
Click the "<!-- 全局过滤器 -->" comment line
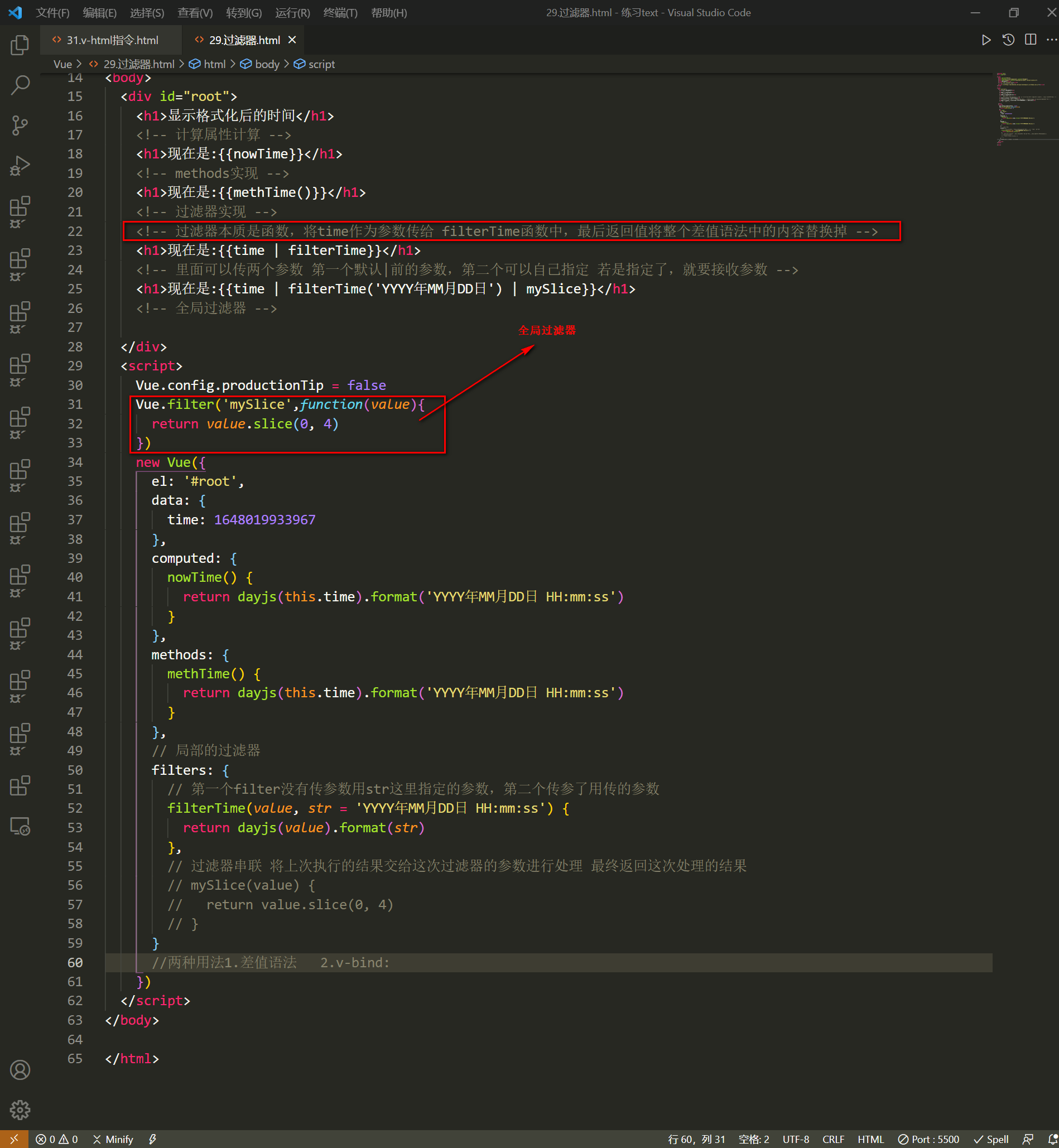click(x=206, y=308)
